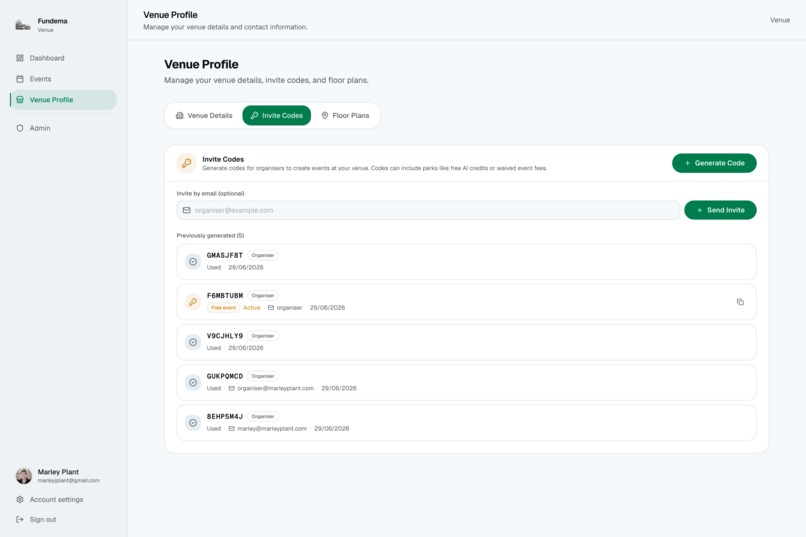This screenshot has height=537, width=806.
Task: Select the V9CJHLY9 code text
Action: pyautogui.click(x=225, y=336)
